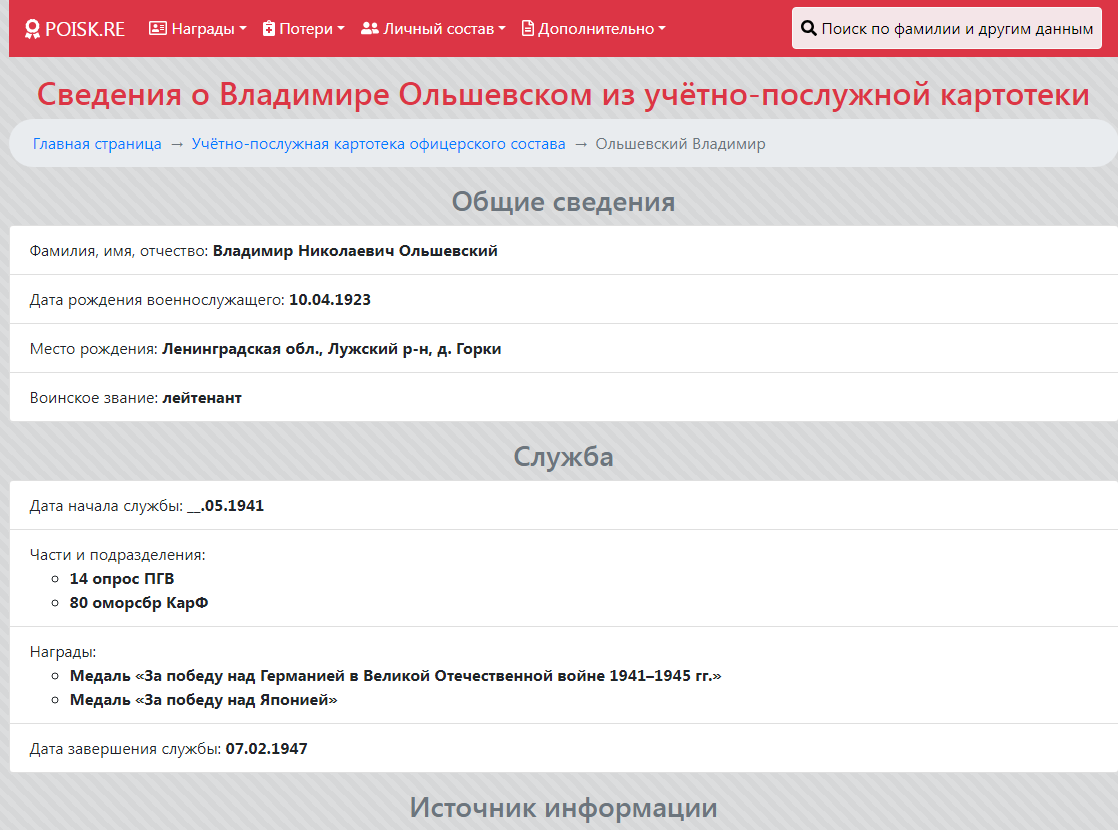Image resolution: width=1118 pixels, height=830 pixels.
Task: Click the Источник информации heading
Action: (x=563, y=808)
